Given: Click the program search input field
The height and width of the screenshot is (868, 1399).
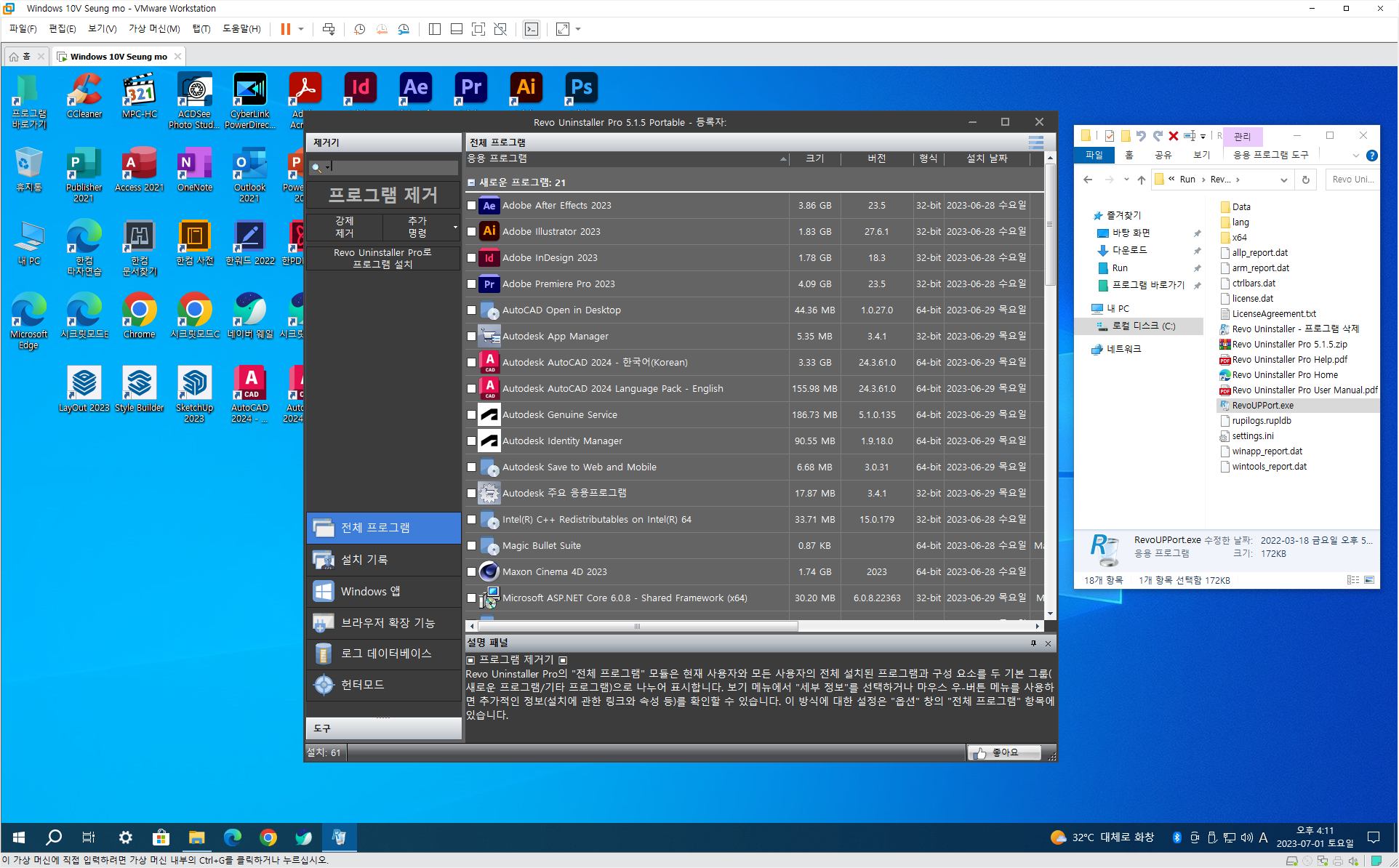Looking at the screenshot, I should (x=393, y=167).
